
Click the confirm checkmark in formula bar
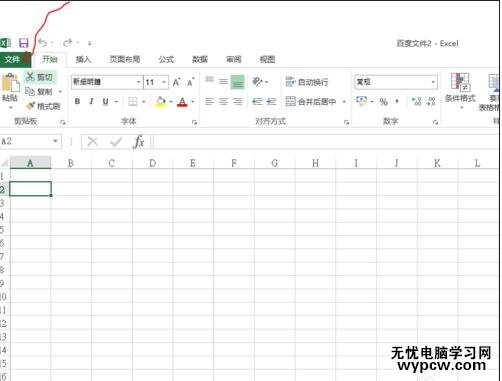tap(116, 142)
